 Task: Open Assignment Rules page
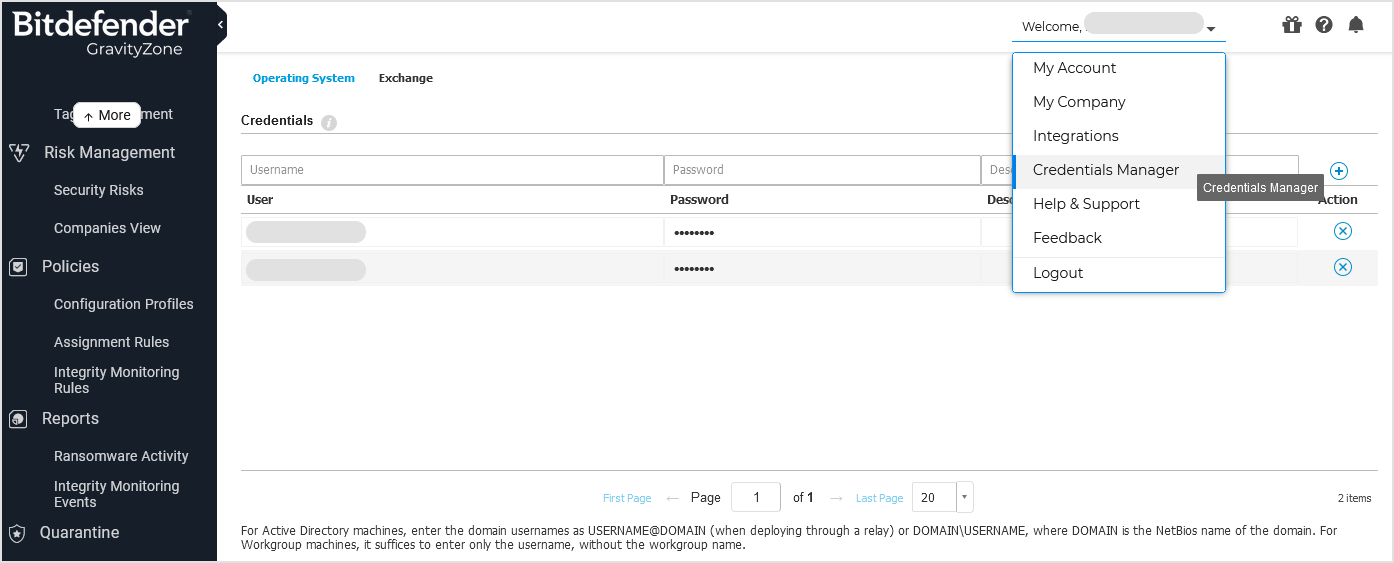pyautogui.click(x=111, y=342)
